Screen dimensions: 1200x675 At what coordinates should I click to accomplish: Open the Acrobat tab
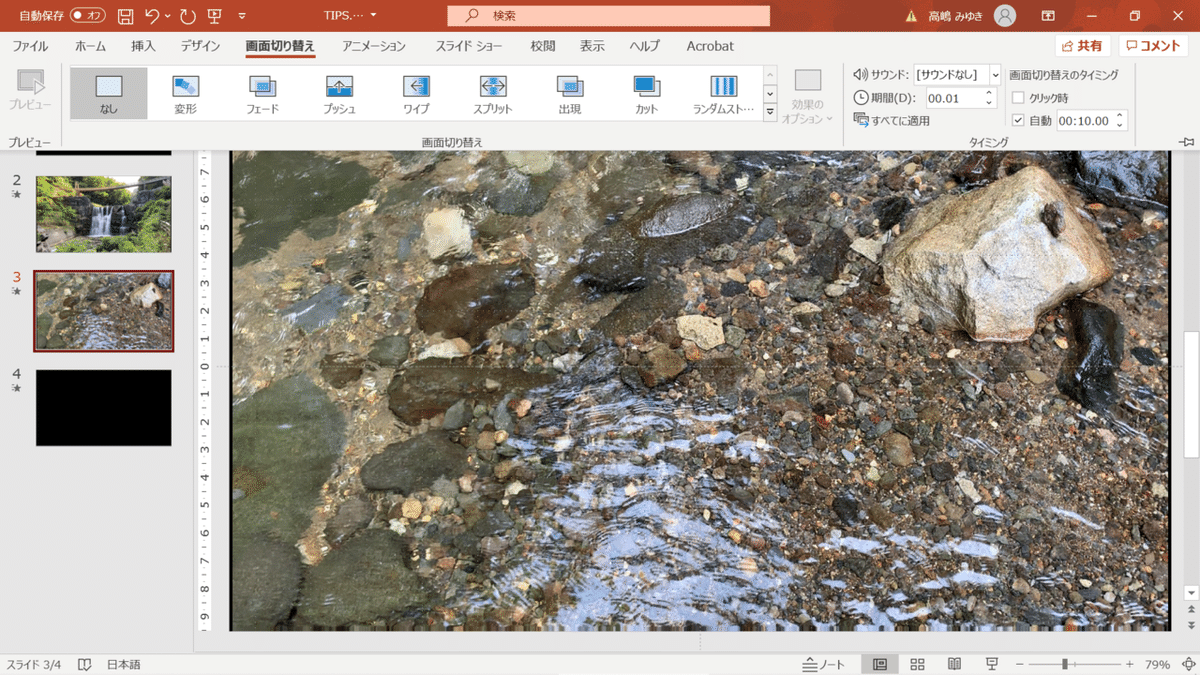710,46
